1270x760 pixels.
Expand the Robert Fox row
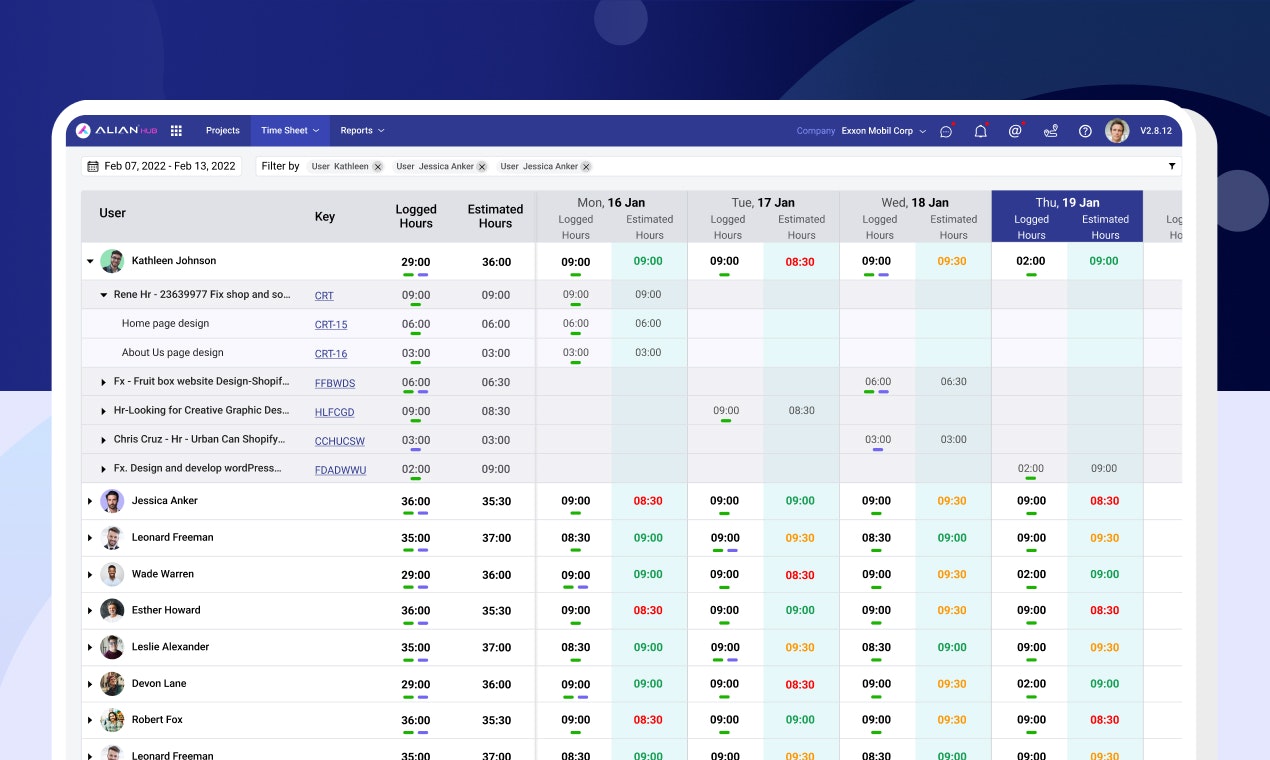pyautogui.click(x=90, y=720)
